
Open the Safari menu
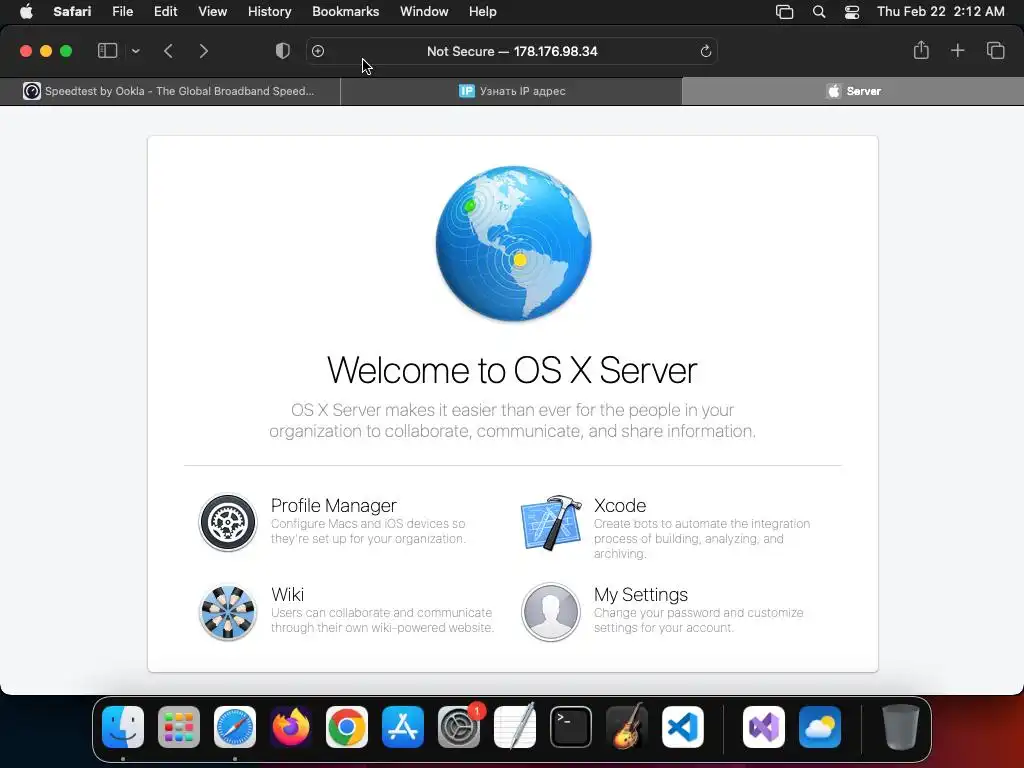point(72,11)
